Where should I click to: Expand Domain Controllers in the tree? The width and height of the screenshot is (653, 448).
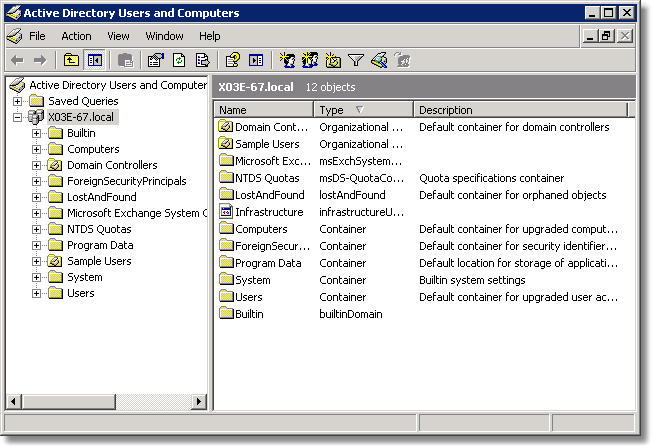37,165
